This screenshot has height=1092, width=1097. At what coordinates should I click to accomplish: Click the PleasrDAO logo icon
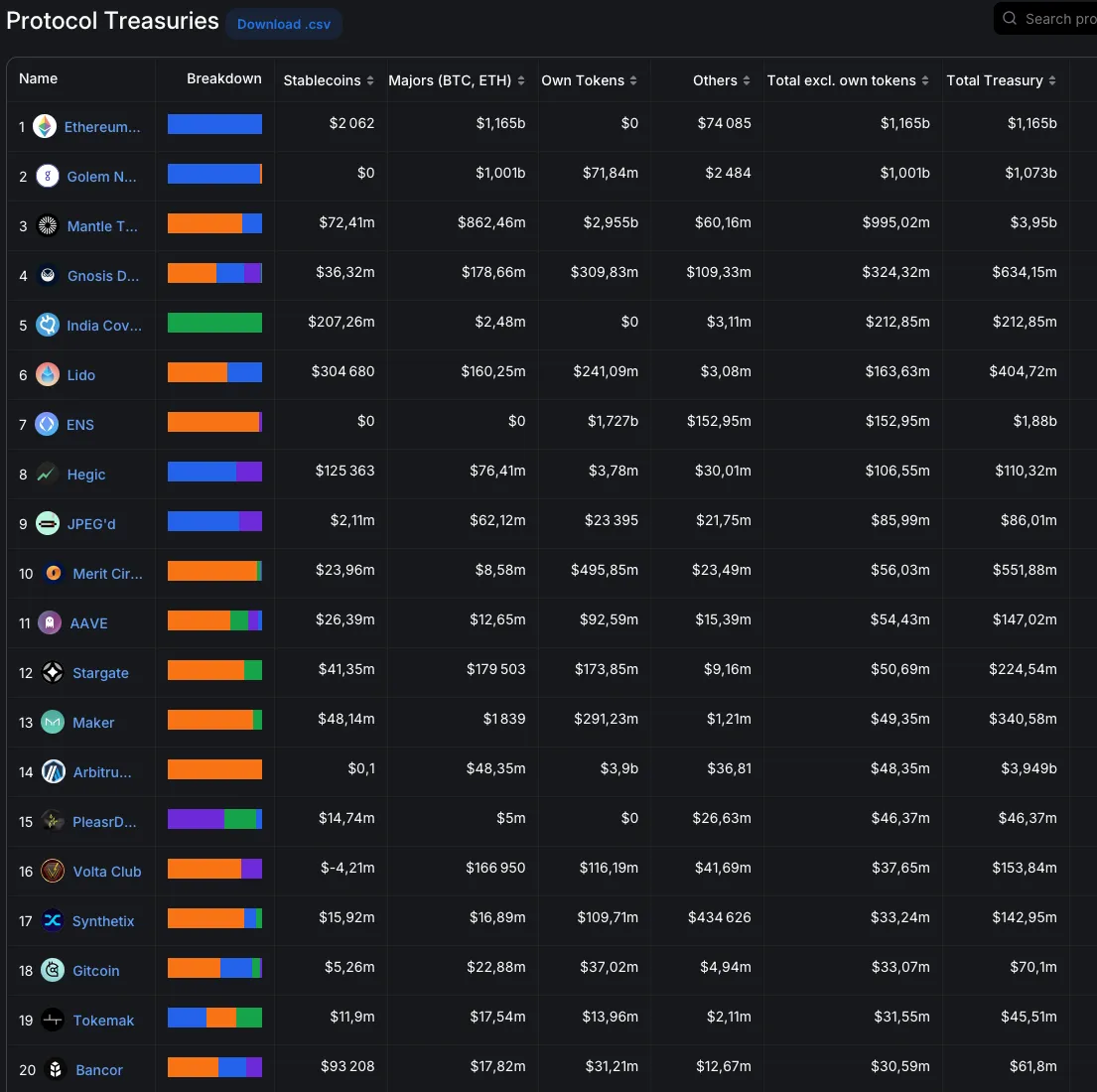coord(53,821)
